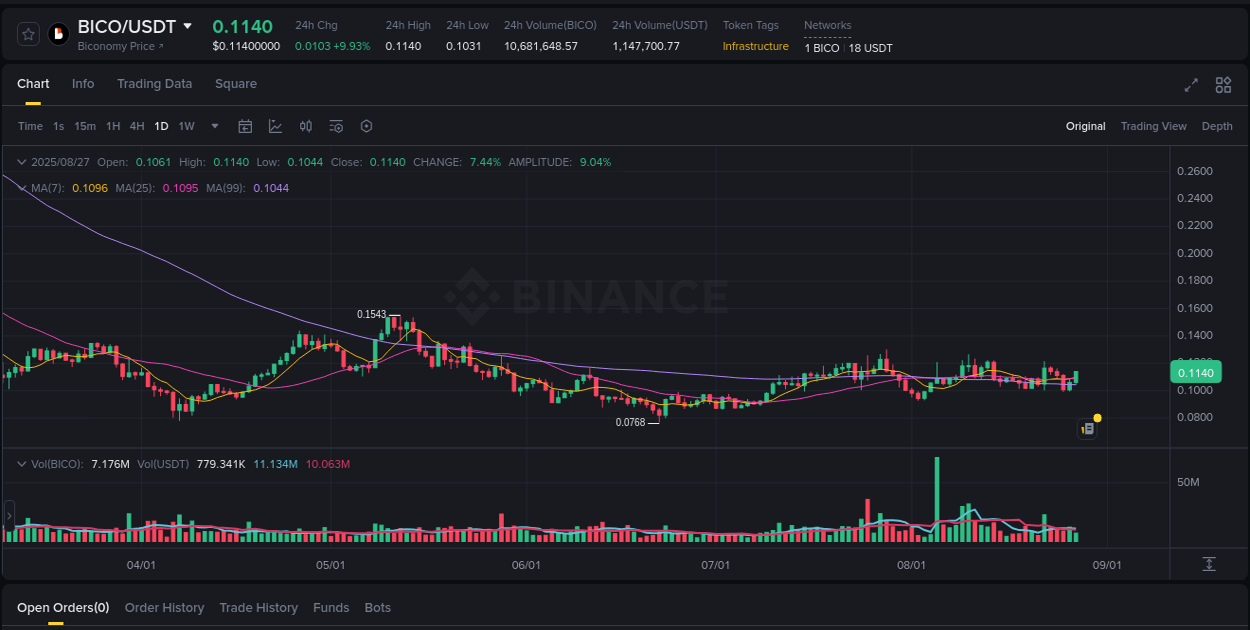The height and width of the screenshot is (630, 1250).
Task: Toggle BICO/USDT as a favorite
Action: click(28, 33)
